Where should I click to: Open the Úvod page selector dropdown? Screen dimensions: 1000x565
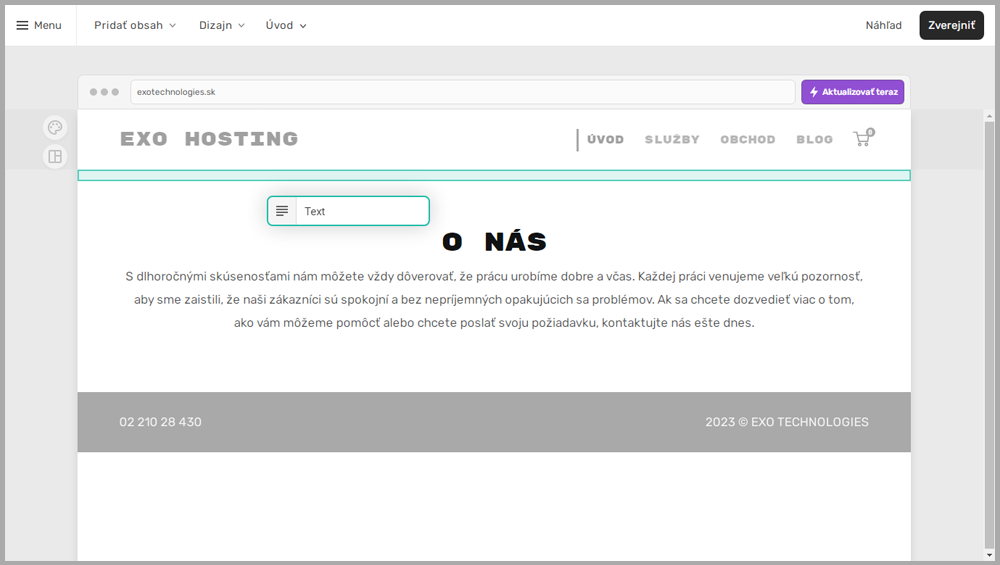point(286,25)
